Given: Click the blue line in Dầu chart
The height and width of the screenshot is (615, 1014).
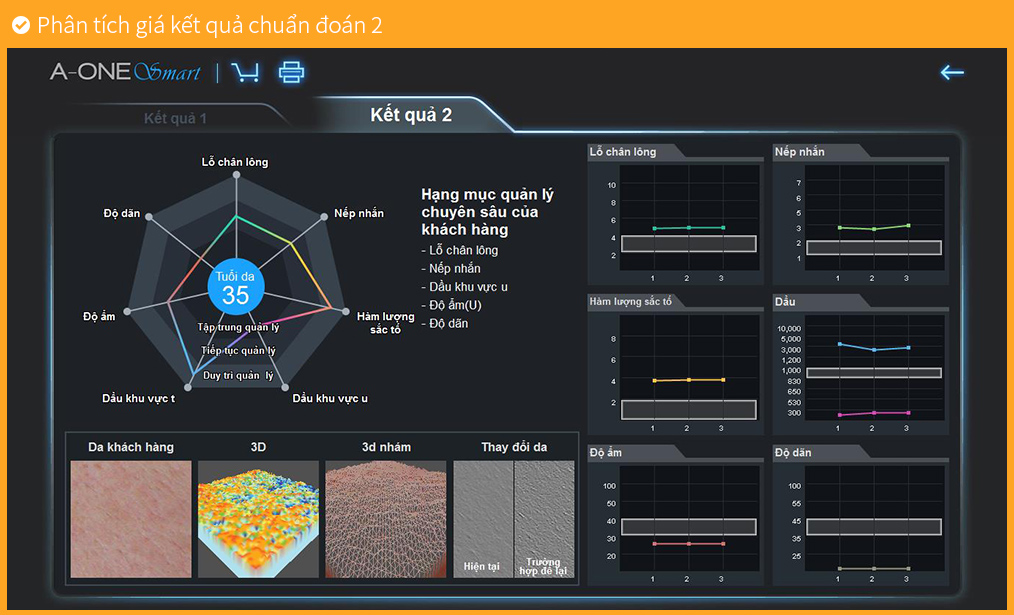Looking at the screenshot, I should coord(874,347).
